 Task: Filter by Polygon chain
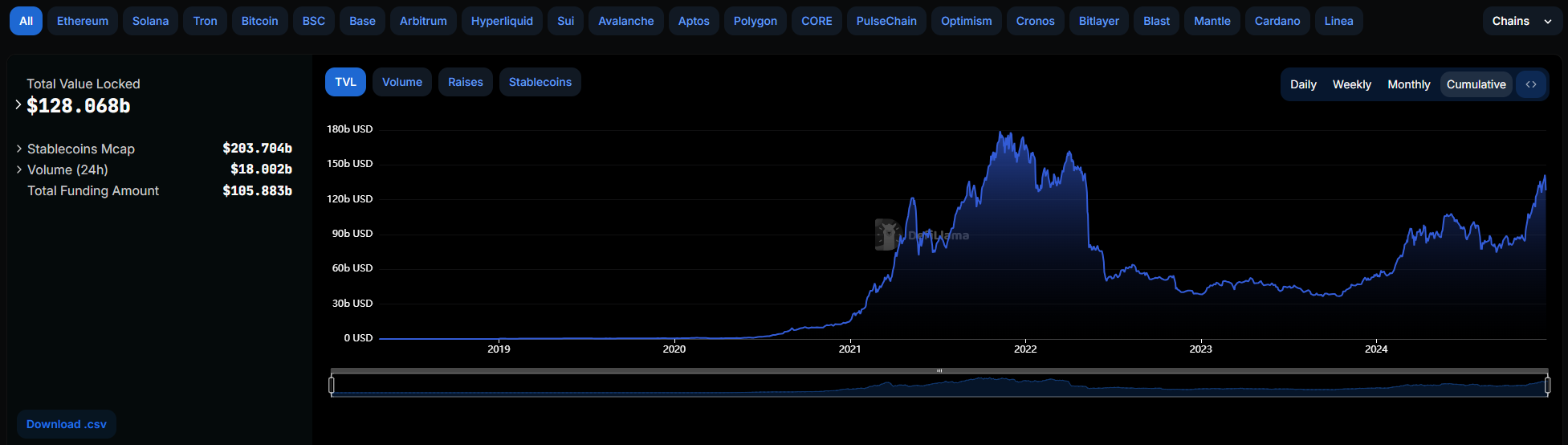[755, 21]
